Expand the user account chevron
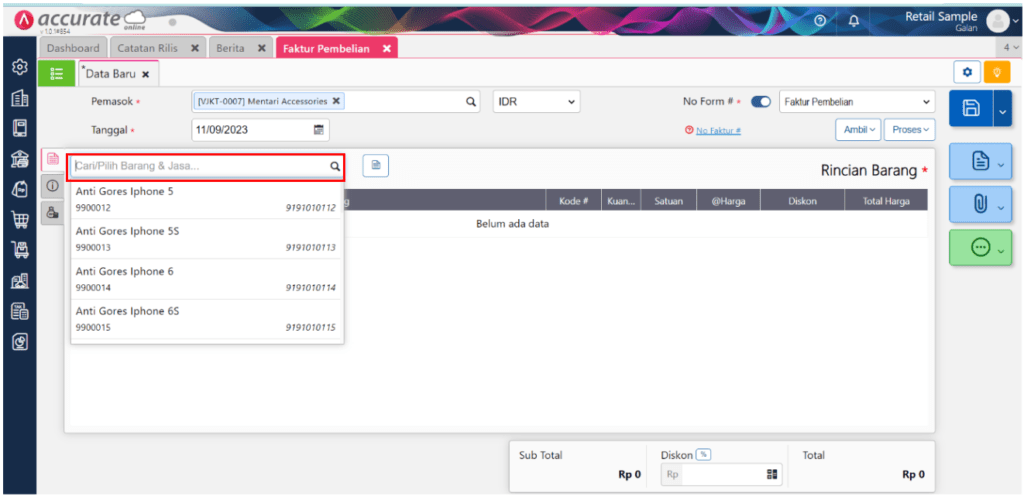 tap(1016, 22)
